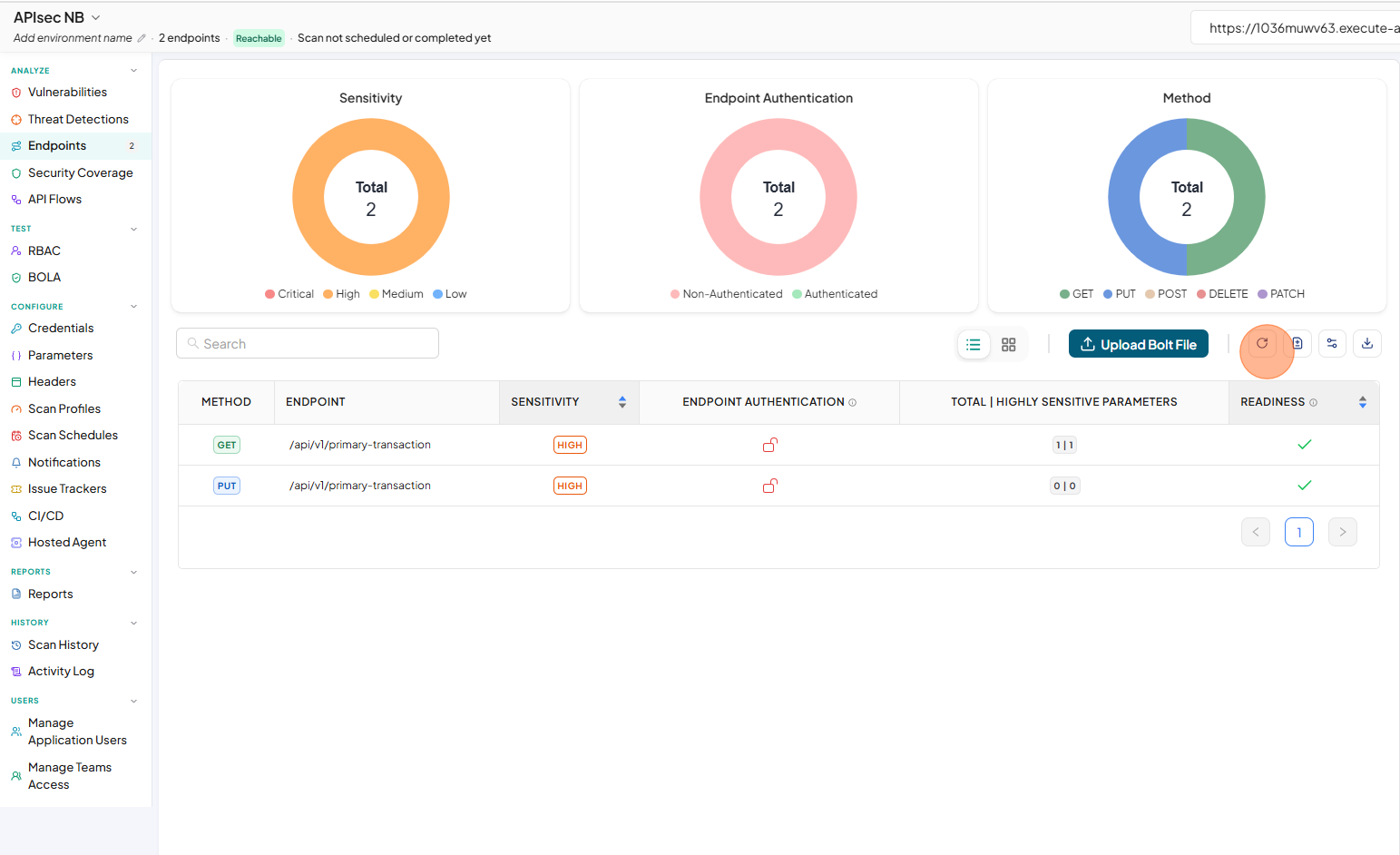Click the next page arrow button
The image size is (1400, 855).
[1343, 532]
